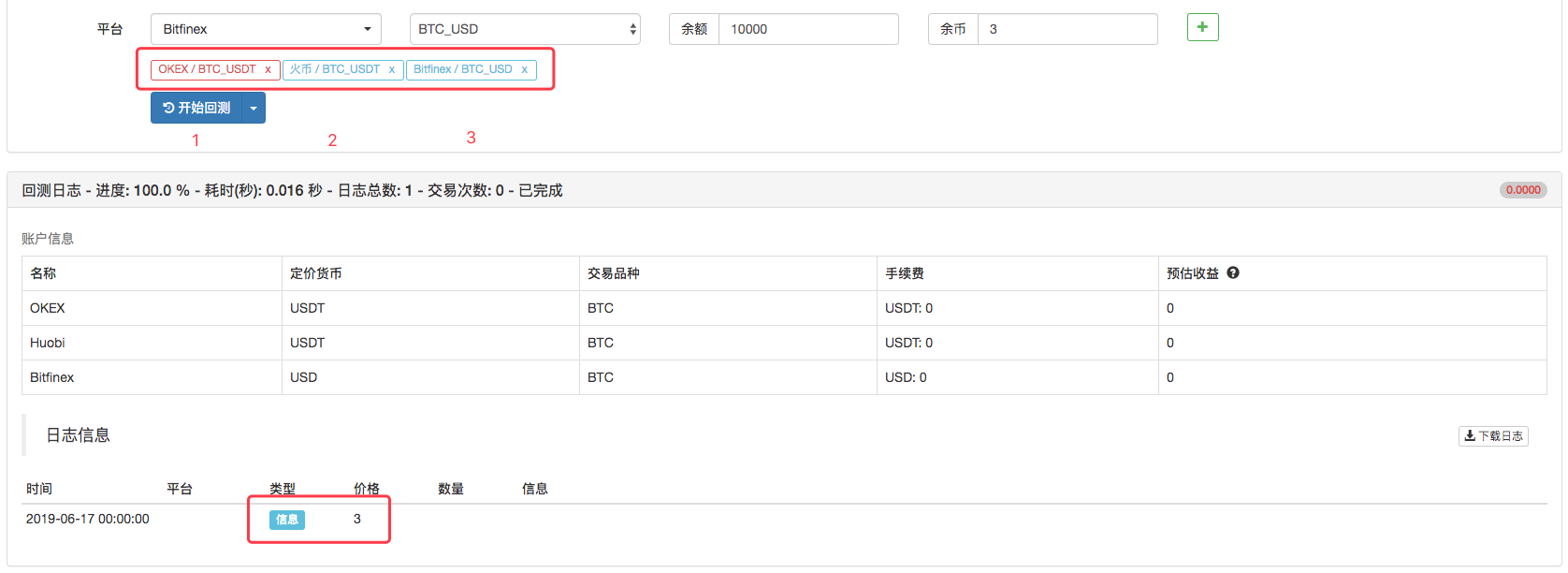Screen dimensions: 1568x573
Task: Select the 火币 / BTC_USDT exchange tag
Action: (x=335, y=69)
